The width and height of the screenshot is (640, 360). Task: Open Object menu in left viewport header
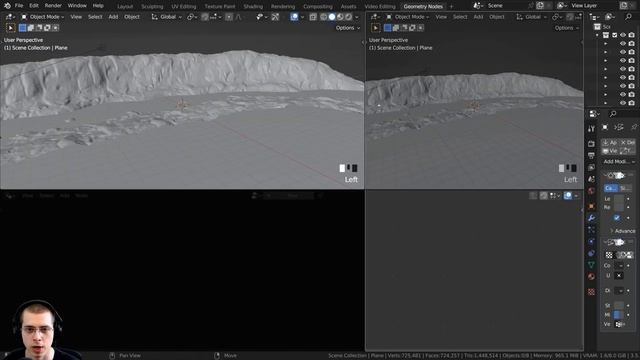(x=132, y=17)
